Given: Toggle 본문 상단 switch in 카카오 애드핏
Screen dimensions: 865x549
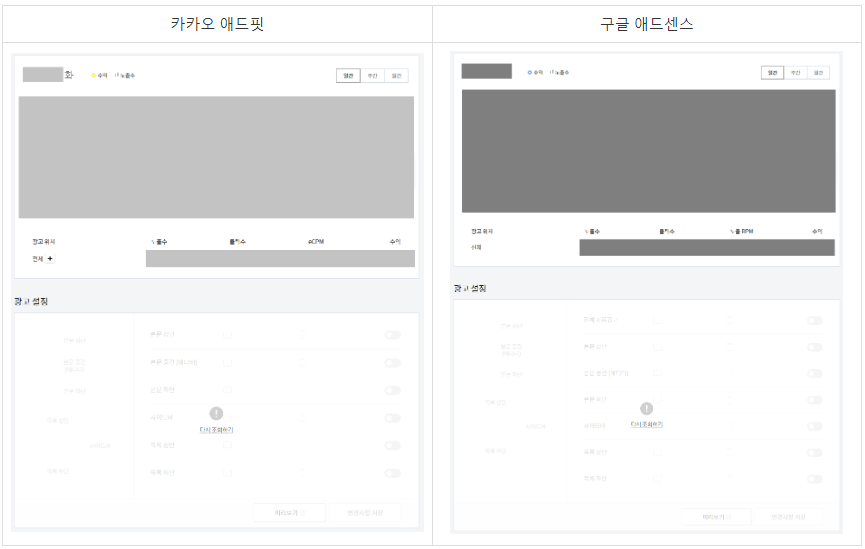Looking at the screenshot, I should coord(393,335).
